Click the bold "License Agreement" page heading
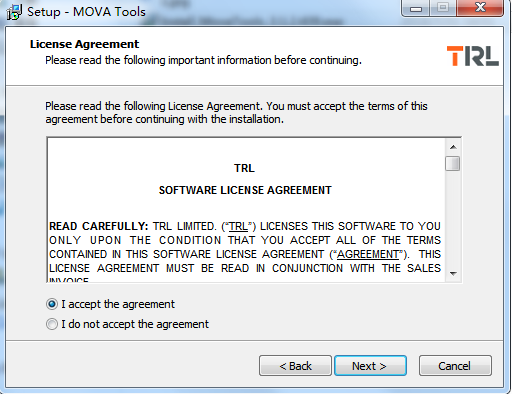 tap(84, 44)
